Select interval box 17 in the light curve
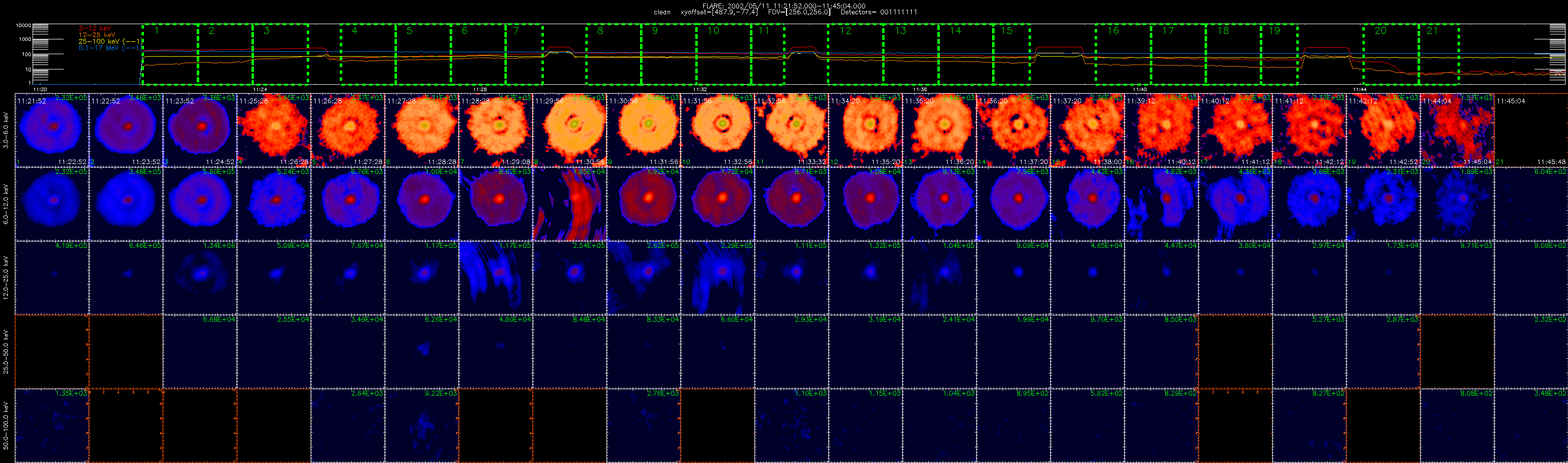1568x463 pixels. [x=1179, y=54]
